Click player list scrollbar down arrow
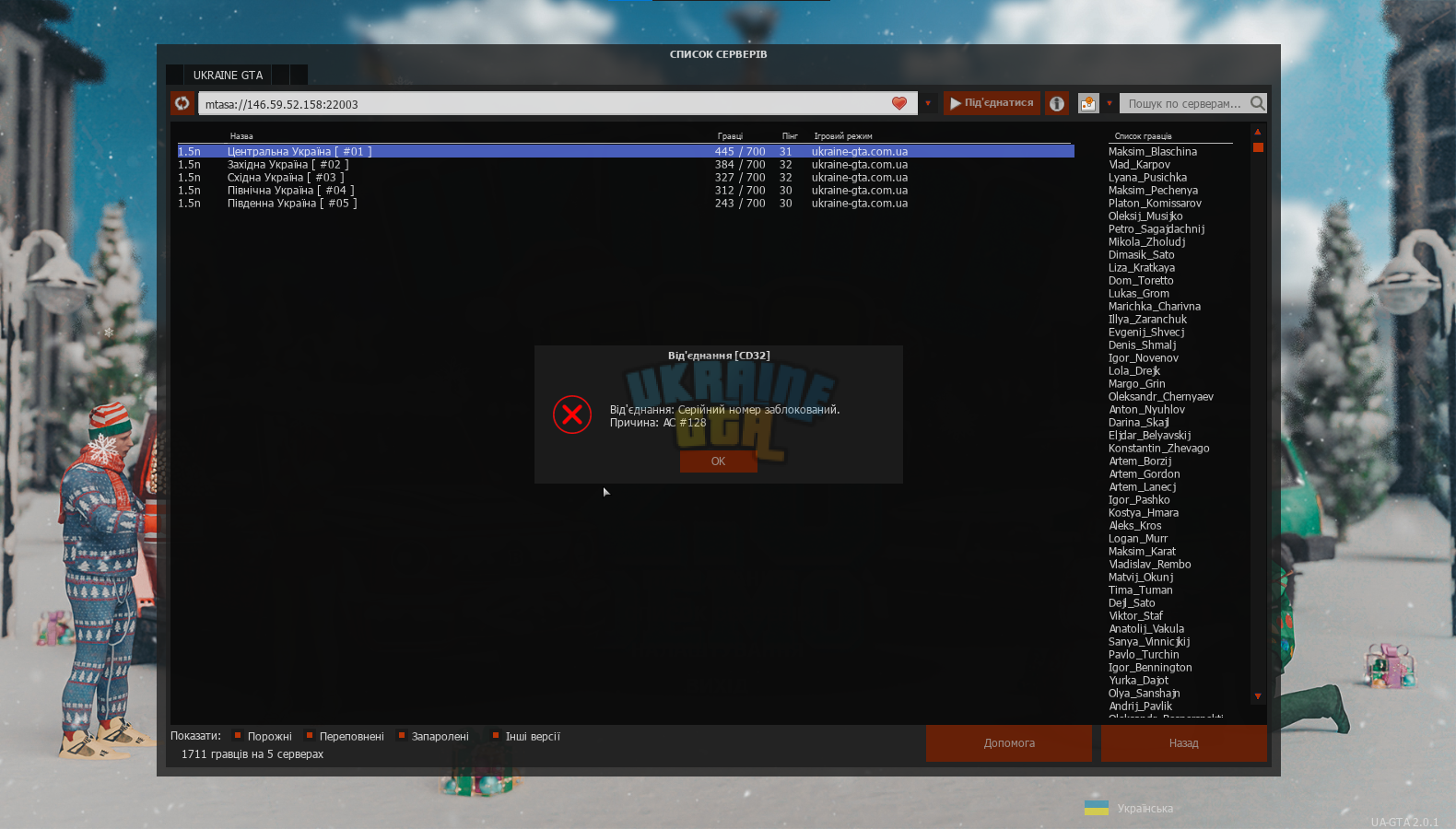 coord(1258,696)
